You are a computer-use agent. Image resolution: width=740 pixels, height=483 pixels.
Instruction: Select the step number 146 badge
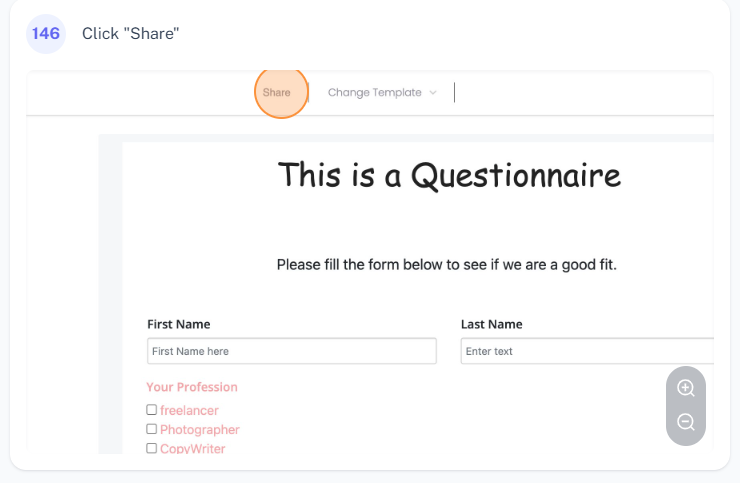pyautogui.click(x=46, y=34)
